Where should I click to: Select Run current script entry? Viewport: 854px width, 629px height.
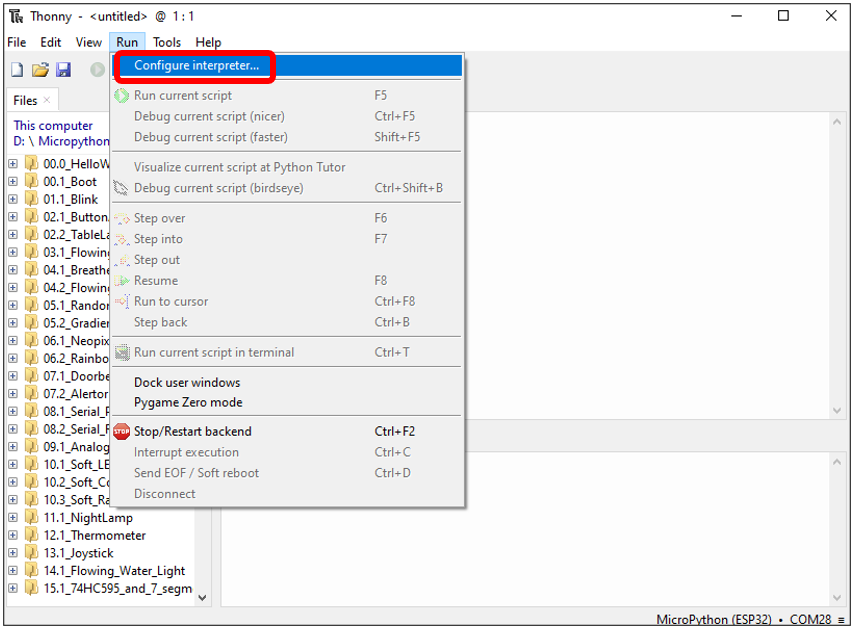pos(288,95)
